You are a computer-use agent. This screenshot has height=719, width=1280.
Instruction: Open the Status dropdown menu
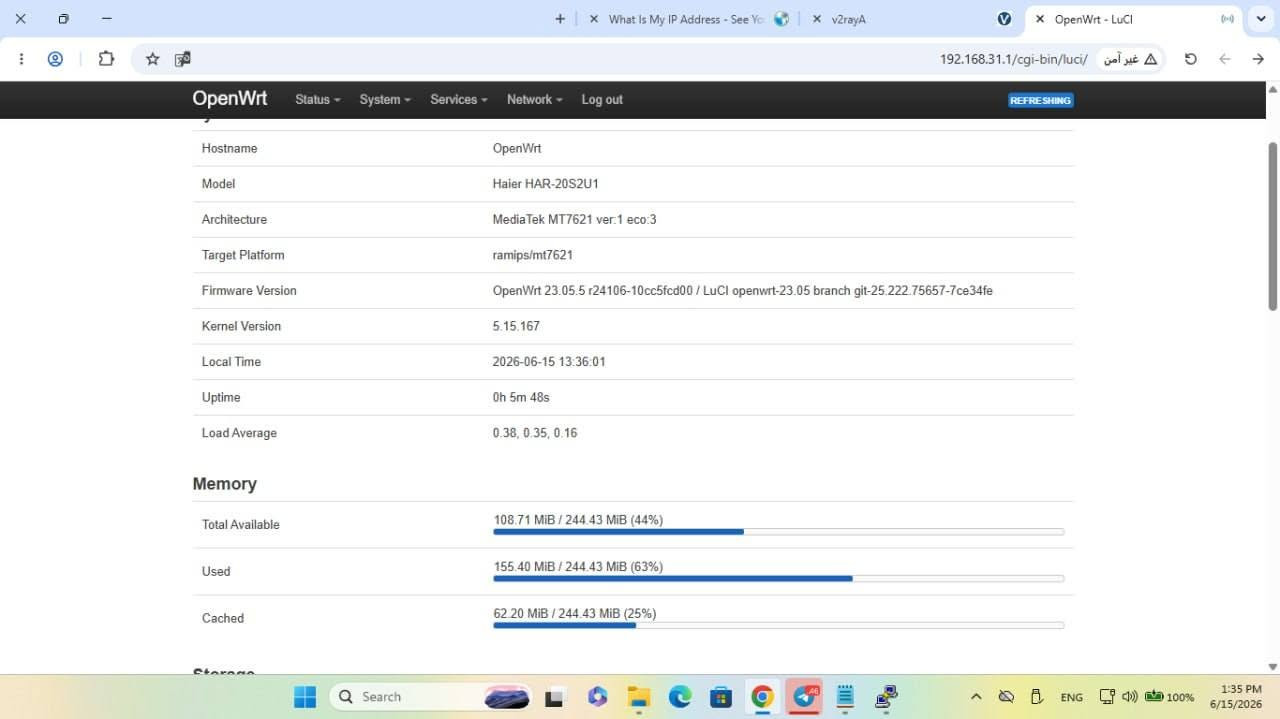pos(318,100)
